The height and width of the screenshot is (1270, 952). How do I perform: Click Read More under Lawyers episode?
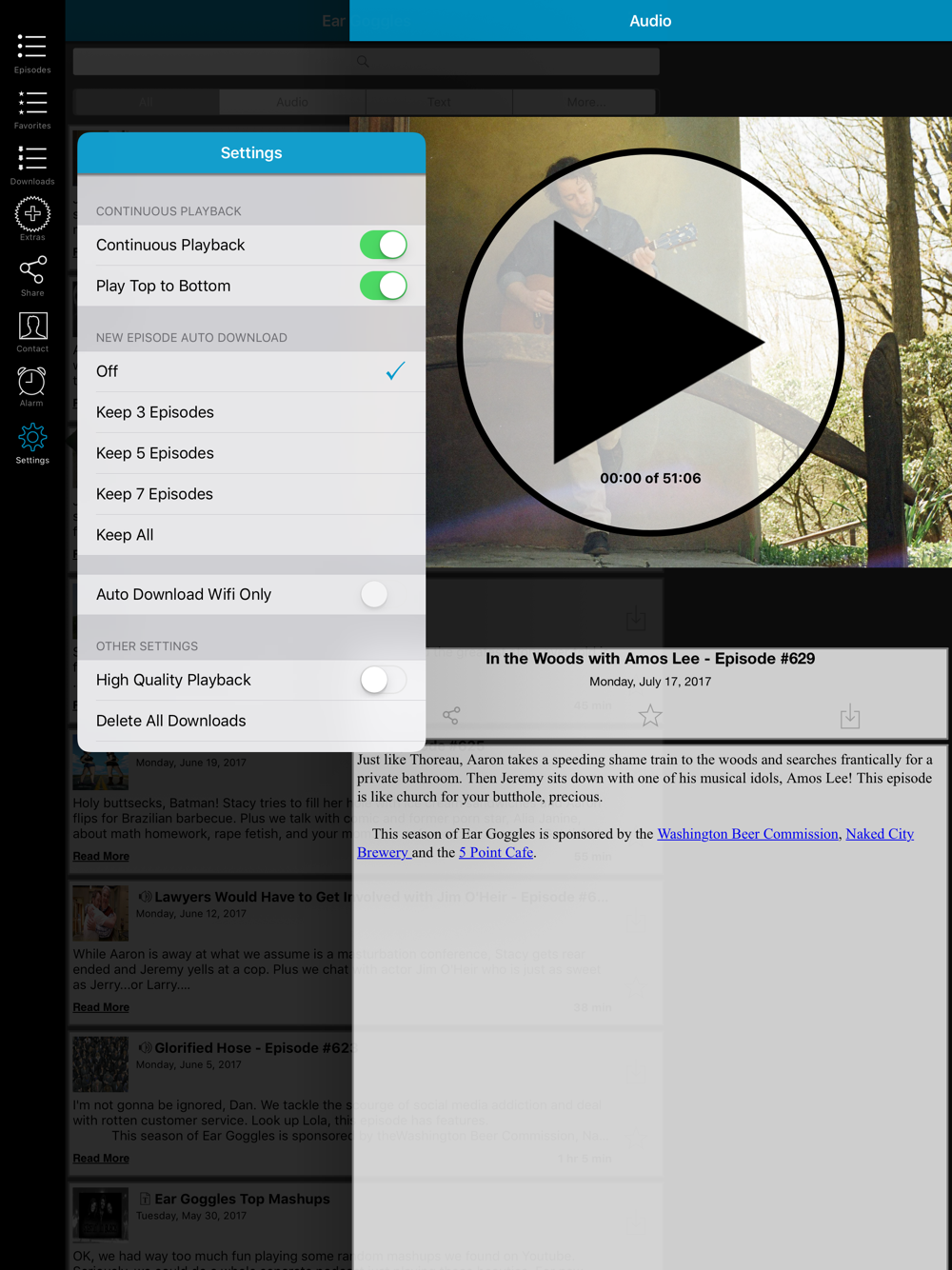(101, 1007)
